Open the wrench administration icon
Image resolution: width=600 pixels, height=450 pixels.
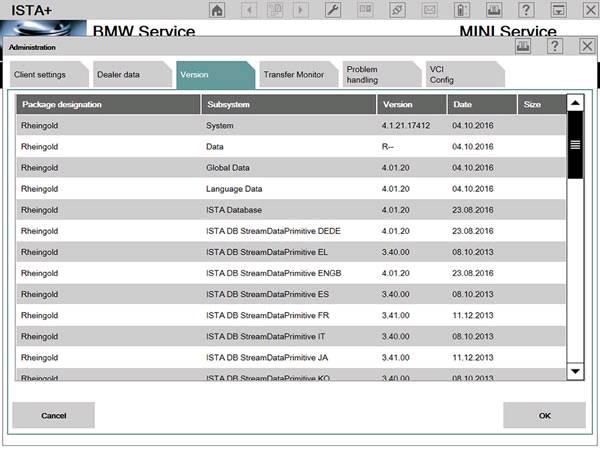click(x=333, y=10)
